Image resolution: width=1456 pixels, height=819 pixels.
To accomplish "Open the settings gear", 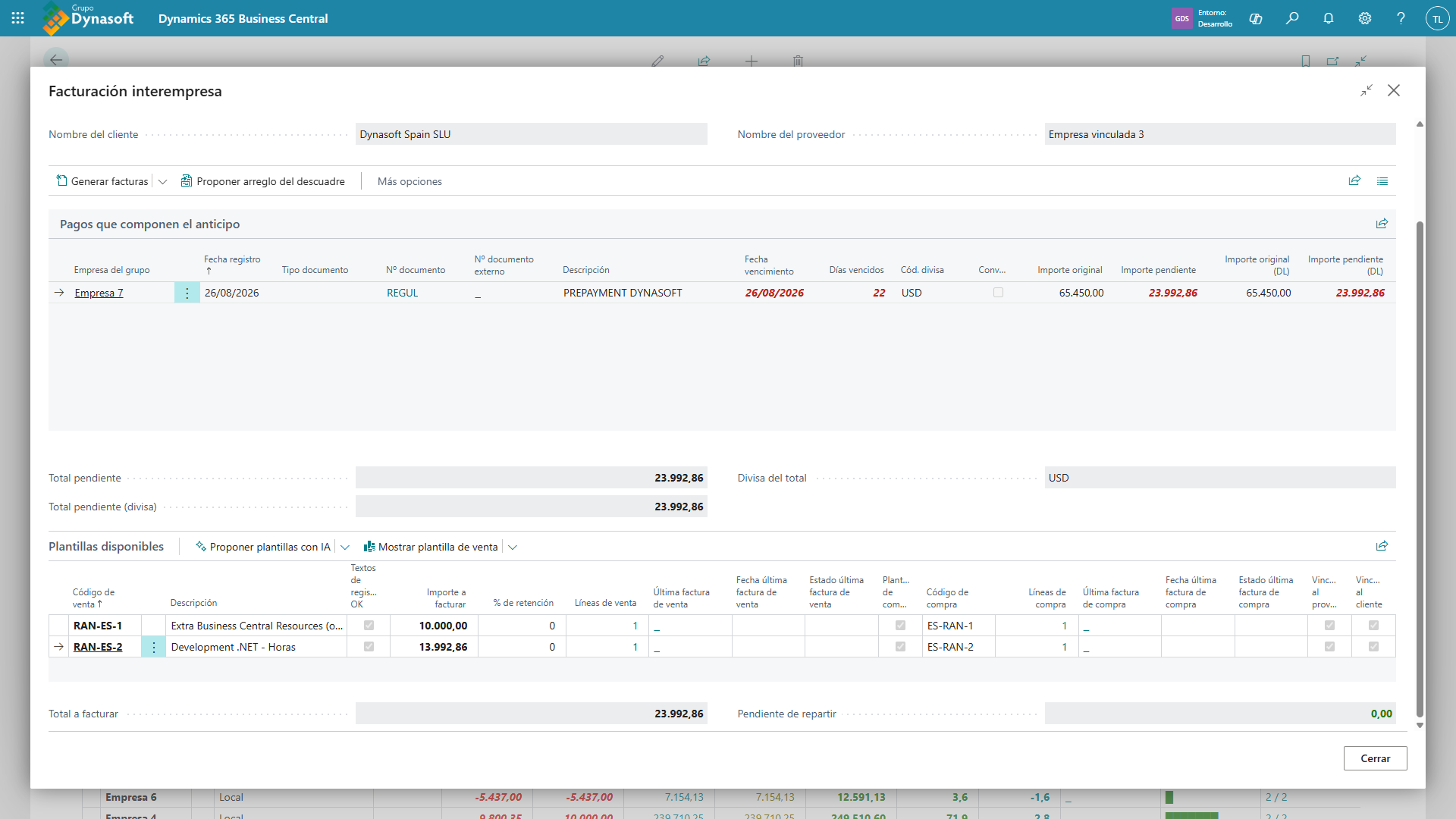I will tap(1365, 18).
